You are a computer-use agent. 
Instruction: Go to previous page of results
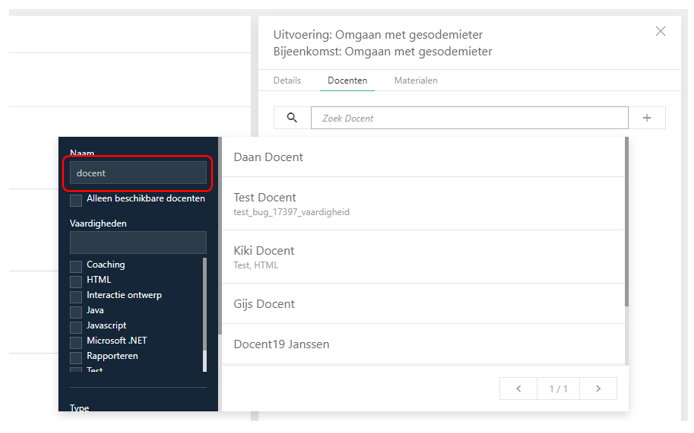[x=518, y=388]
